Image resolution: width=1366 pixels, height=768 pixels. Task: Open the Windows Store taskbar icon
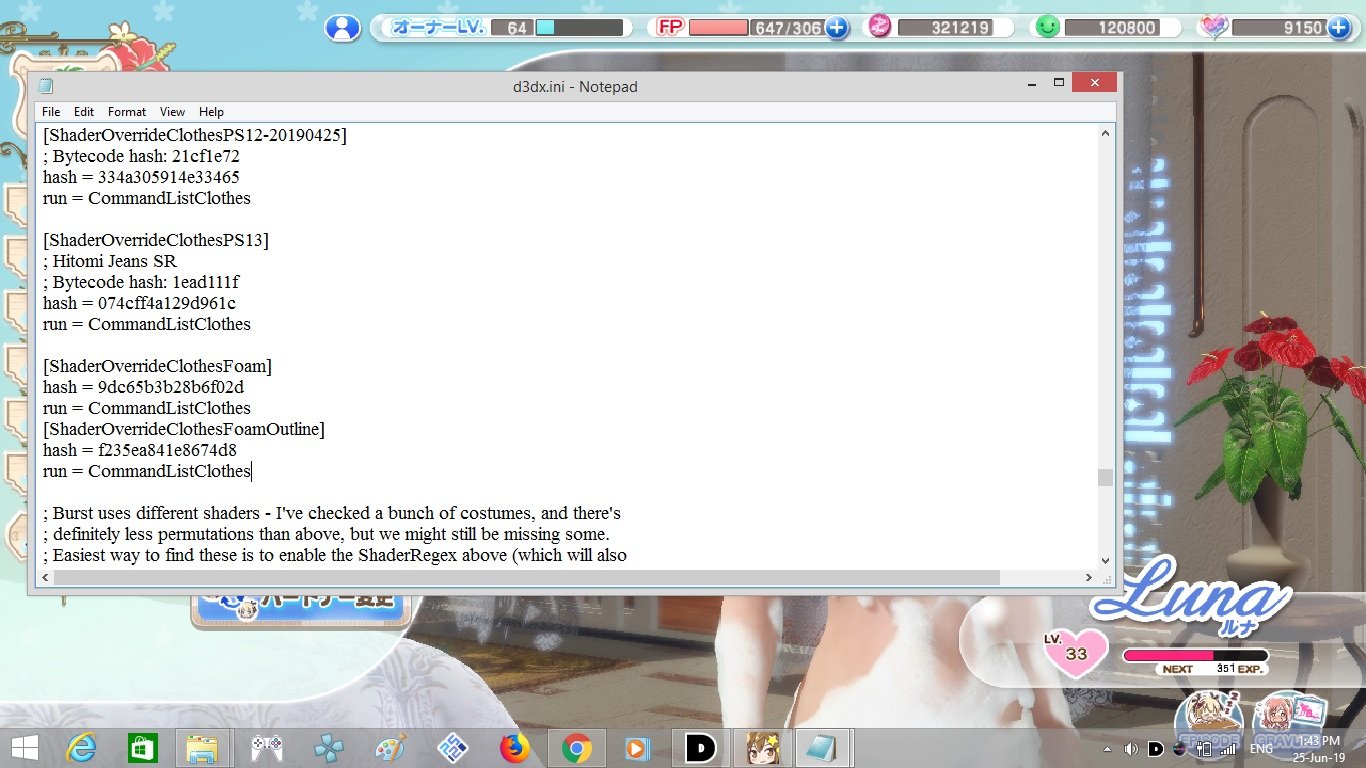point(142,748)
